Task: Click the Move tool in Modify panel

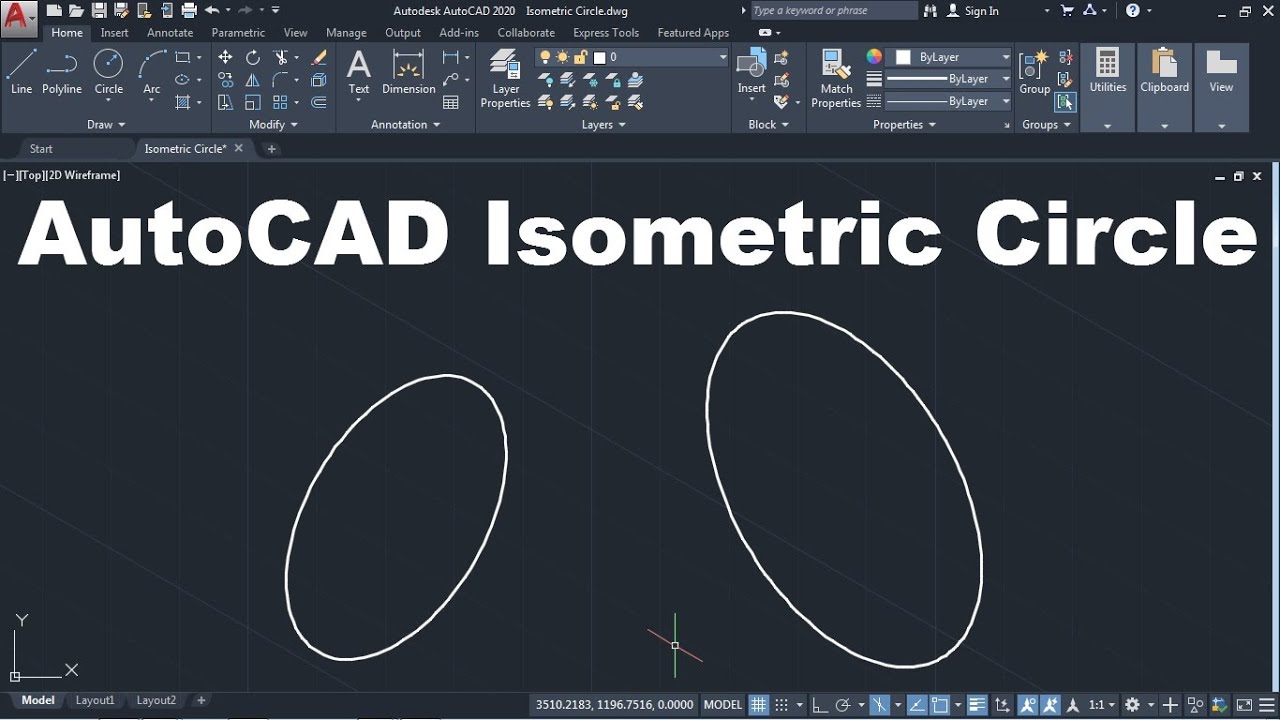Action: pos(225,57)
